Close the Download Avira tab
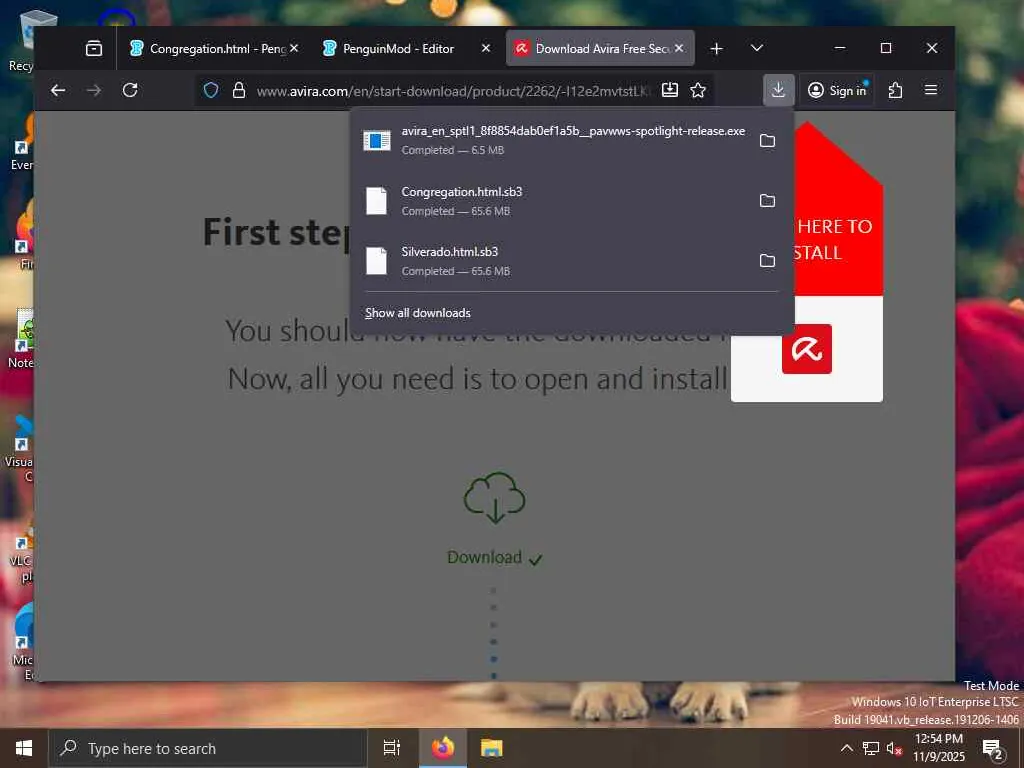 coord(679,48)
